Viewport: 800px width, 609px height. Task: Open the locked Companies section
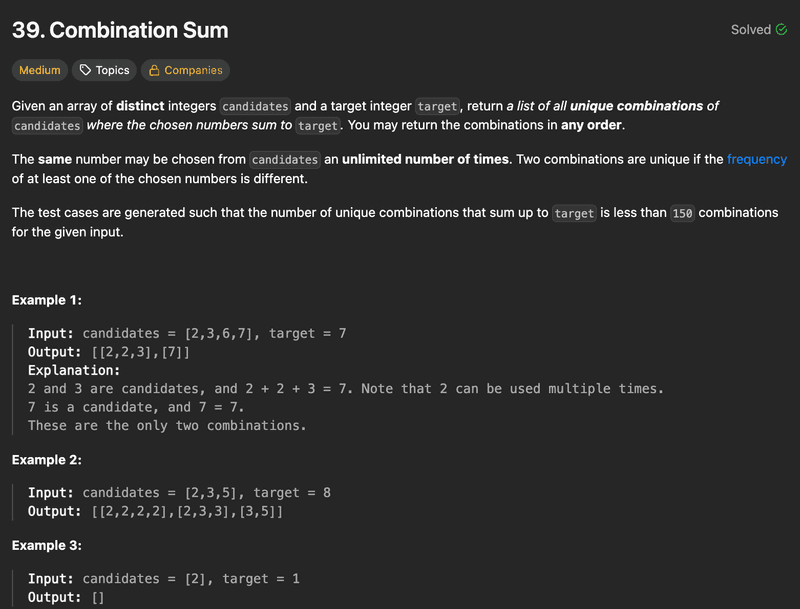pos(185,70)
